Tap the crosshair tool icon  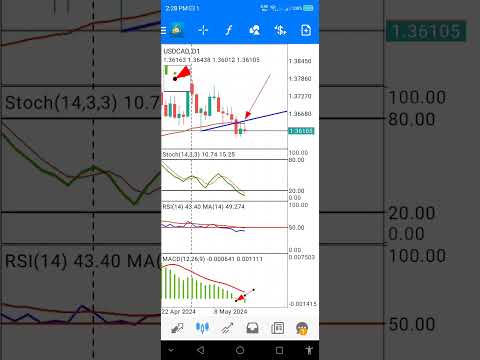203,31
